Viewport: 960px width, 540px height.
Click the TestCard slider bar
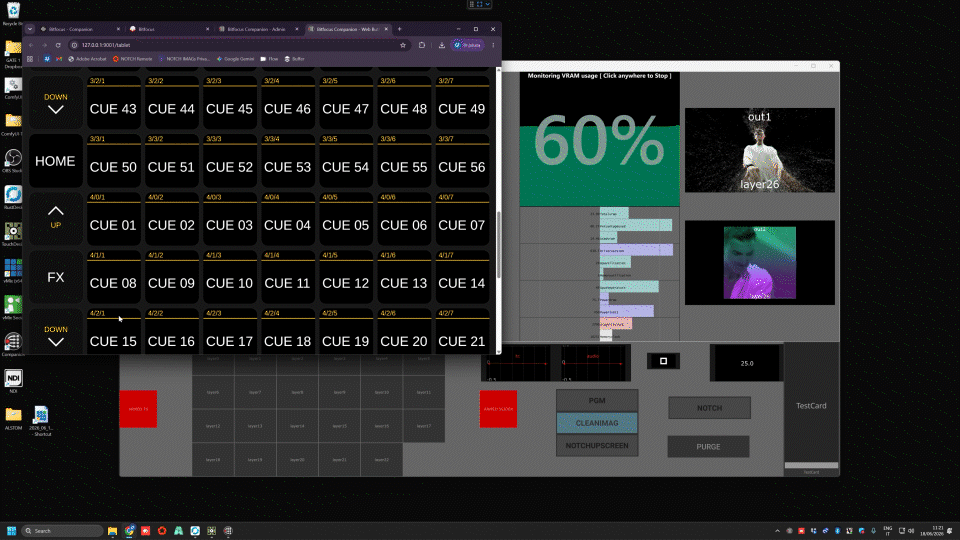[811, 465]
